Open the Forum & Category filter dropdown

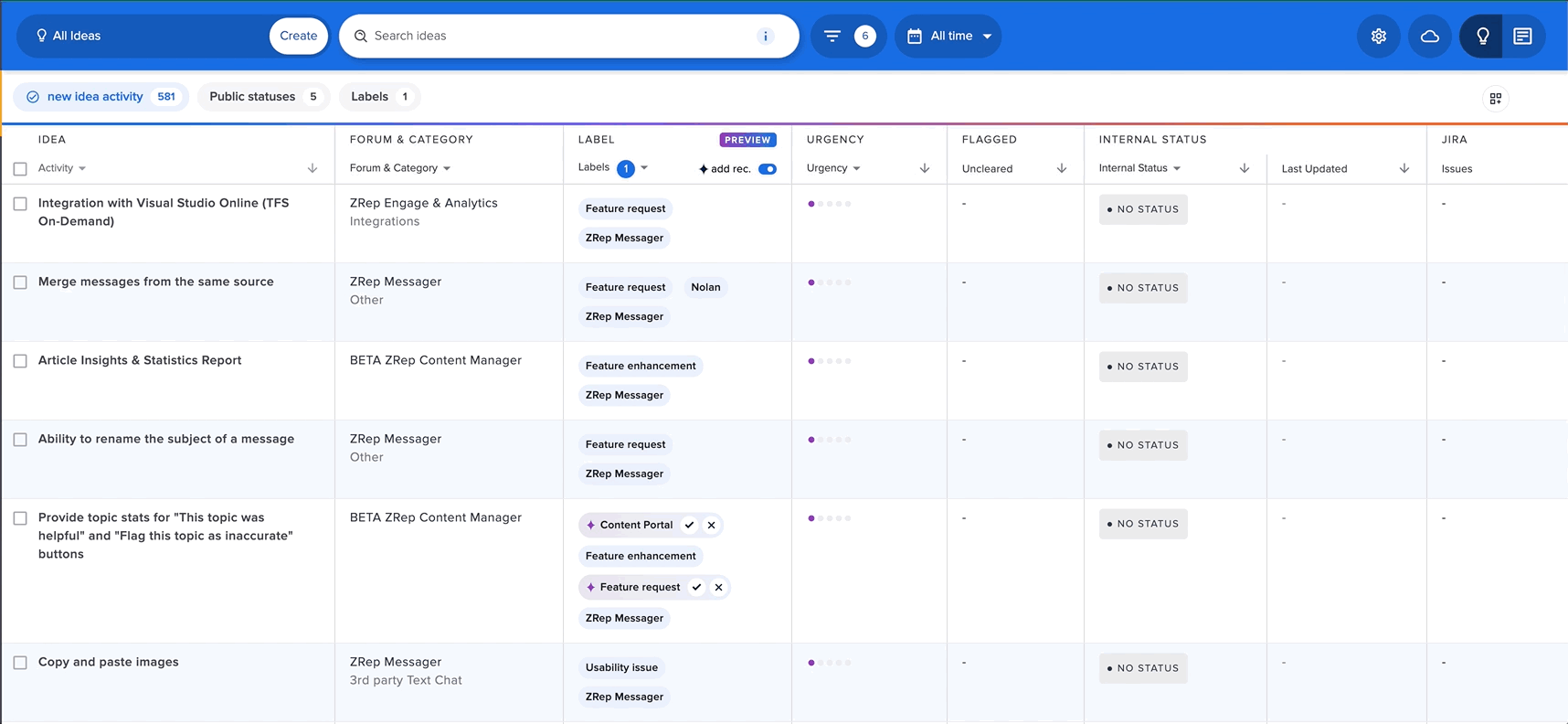[x=400, y=168]
